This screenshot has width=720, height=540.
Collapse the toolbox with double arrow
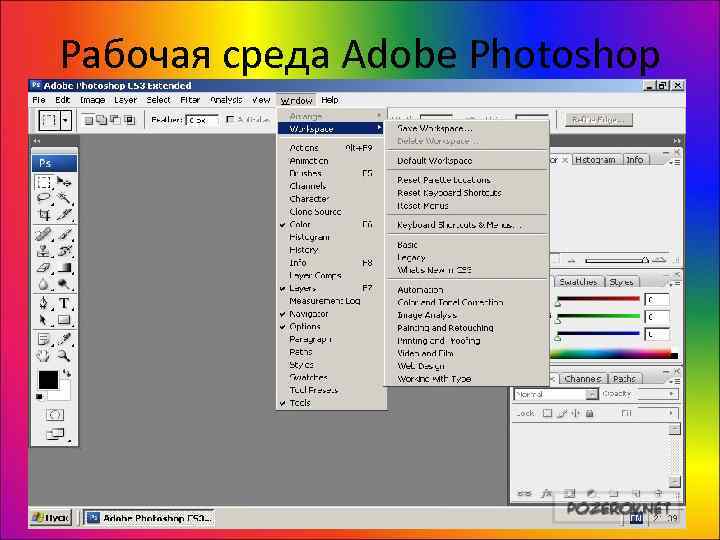tap(37, 141)
